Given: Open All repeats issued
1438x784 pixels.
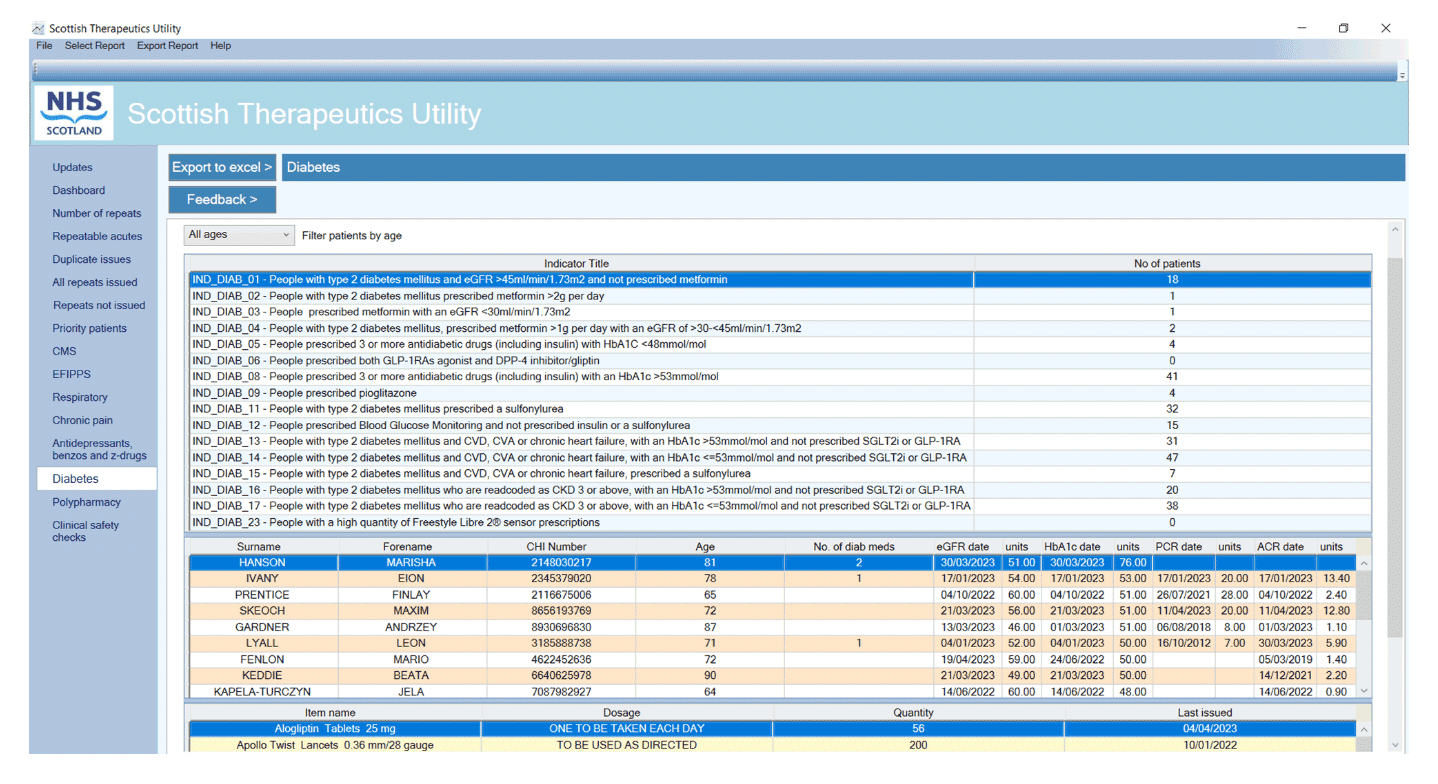Looking at the screenshot, I should tap(95, 282).
